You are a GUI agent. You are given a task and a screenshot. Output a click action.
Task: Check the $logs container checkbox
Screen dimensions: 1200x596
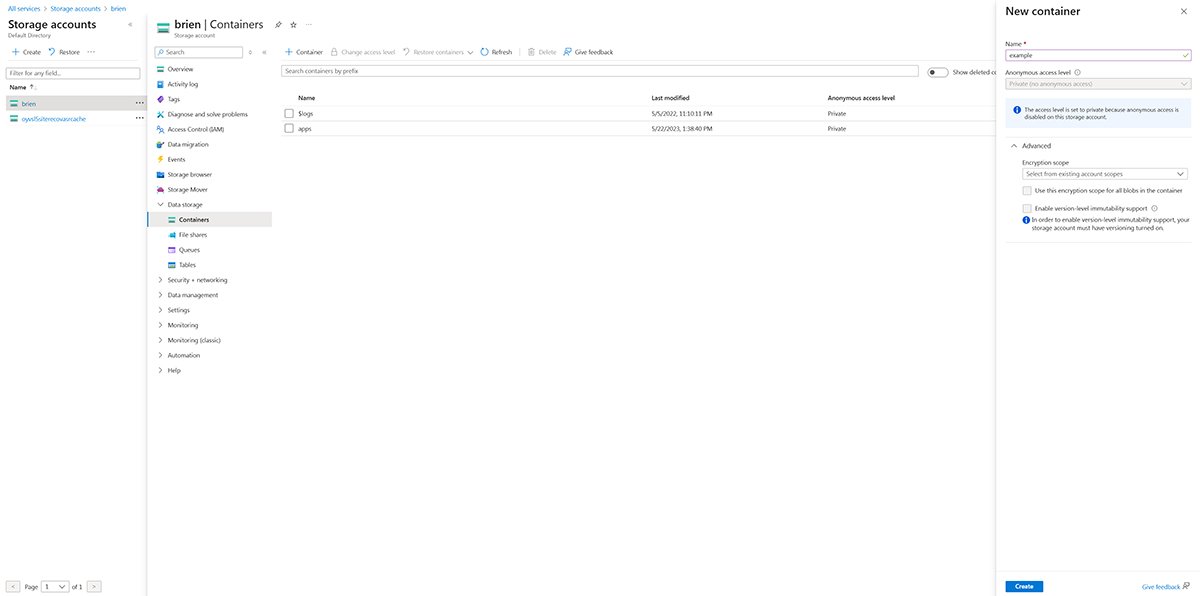tap(289, 114)
